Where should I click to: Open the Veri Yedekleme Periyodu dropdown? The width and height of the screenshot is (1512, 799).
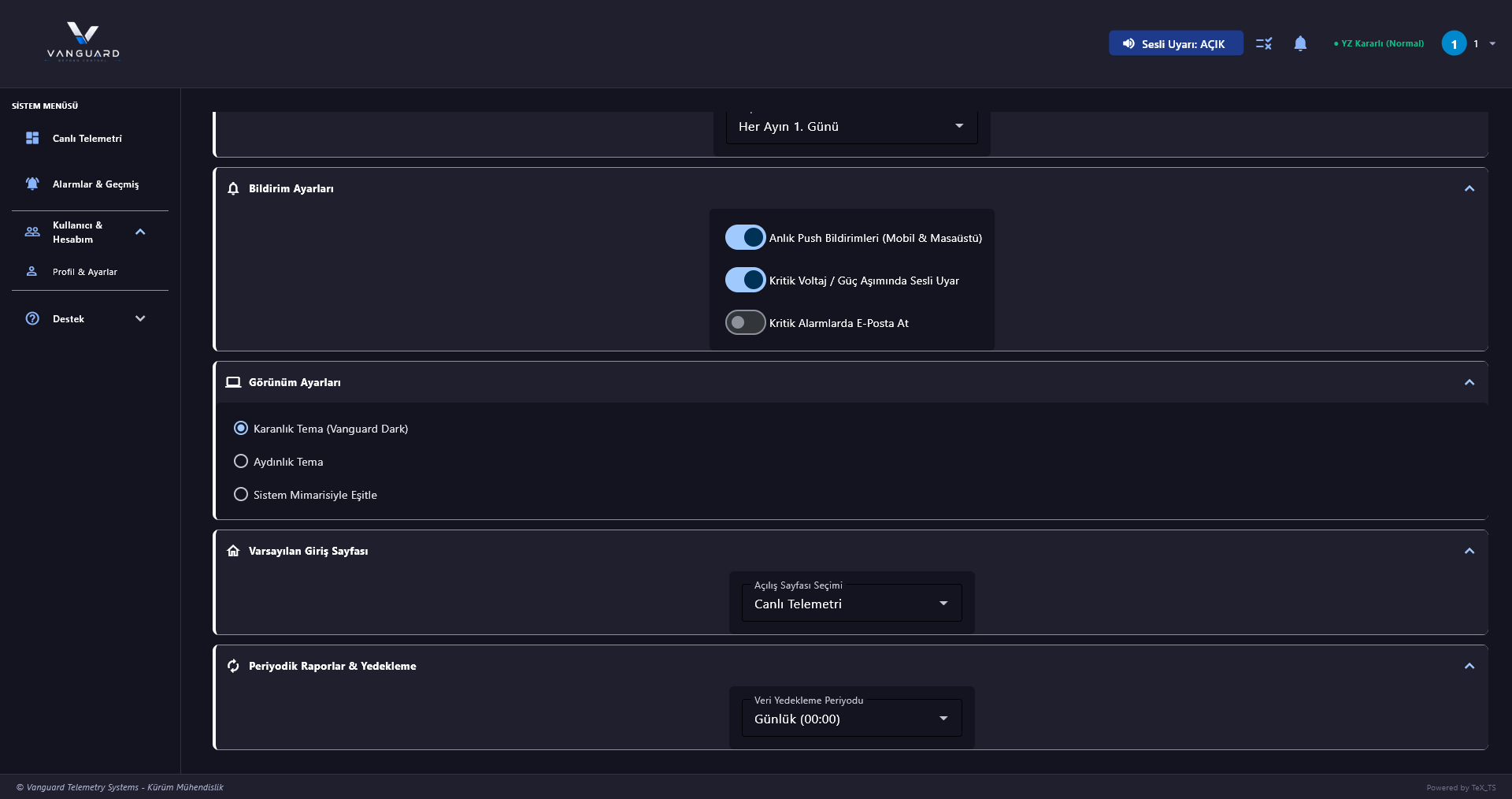tap(852, 718)
